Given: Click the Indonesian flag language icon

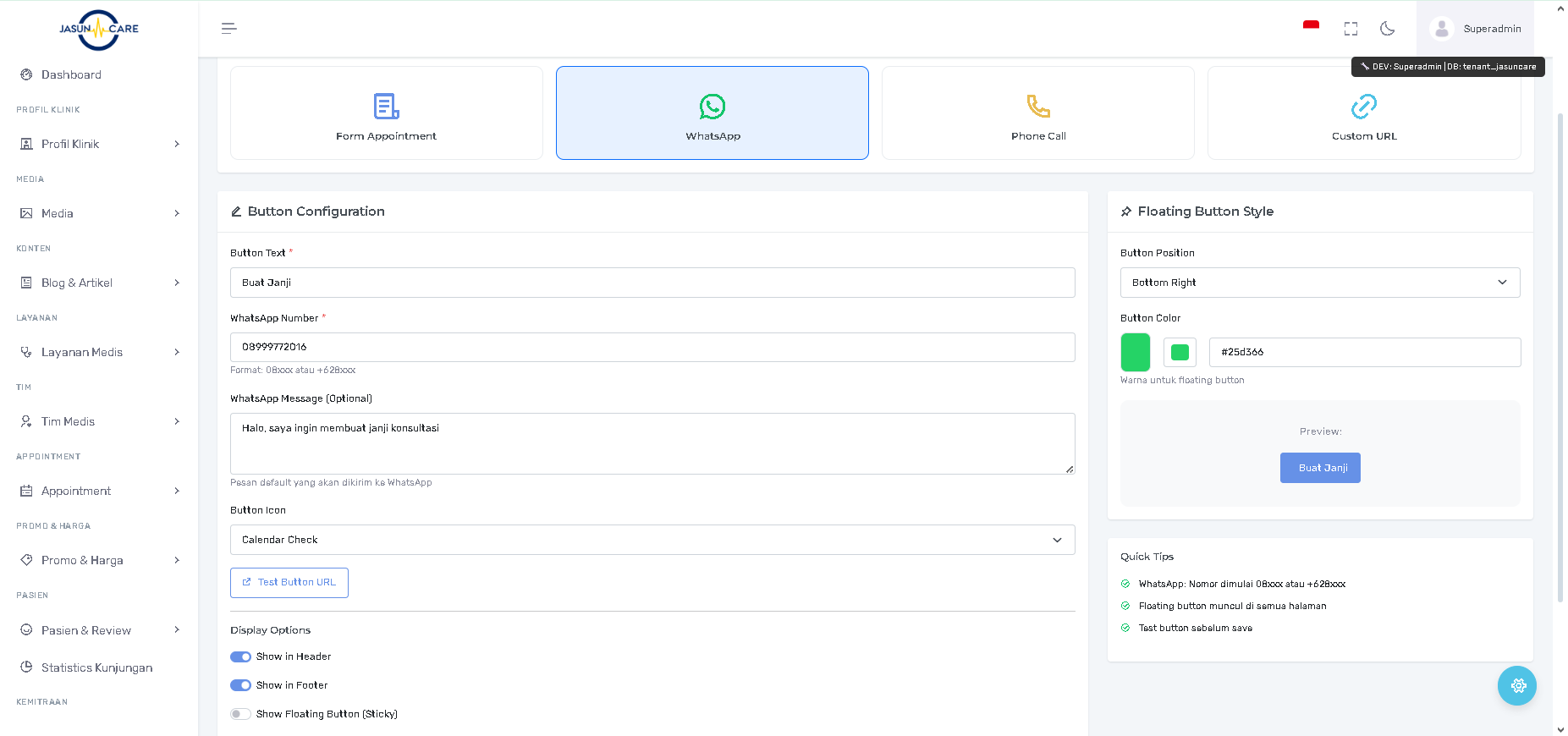Looking at the screenshot, I should tap(1311, 27).
